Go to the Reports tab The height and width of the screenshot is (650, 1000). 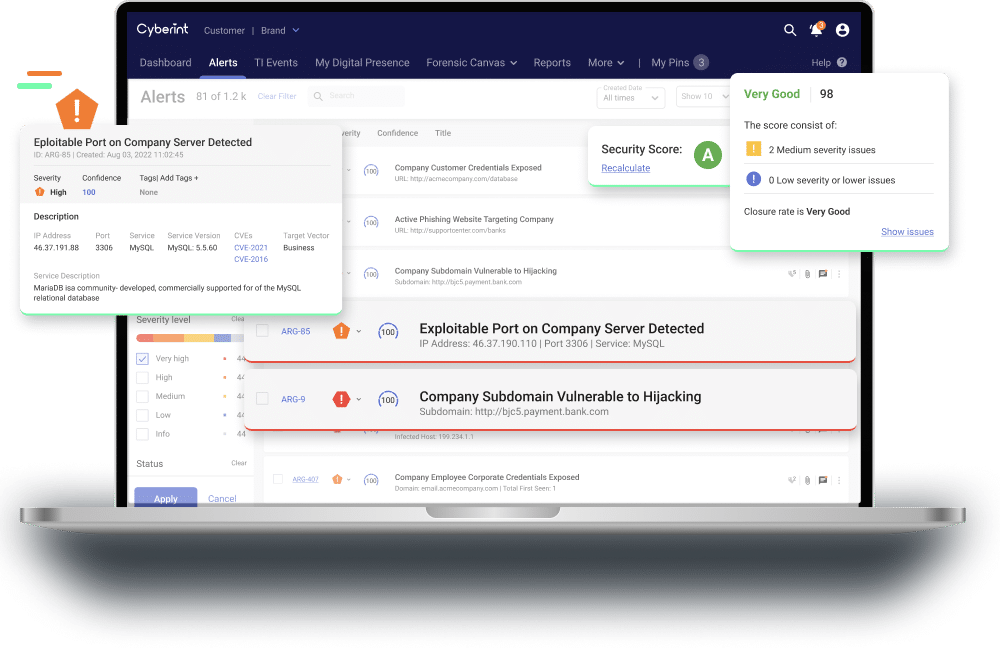(x=552, y=63)
